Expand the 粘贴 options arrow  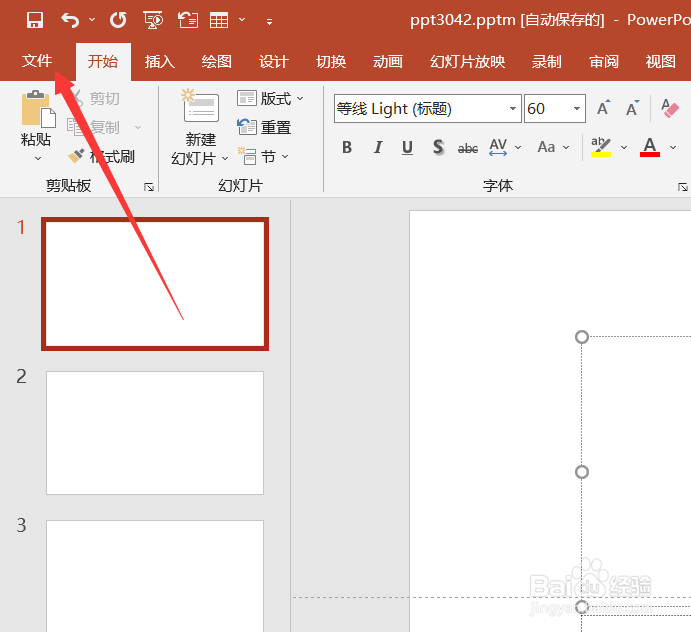(38, 158)
